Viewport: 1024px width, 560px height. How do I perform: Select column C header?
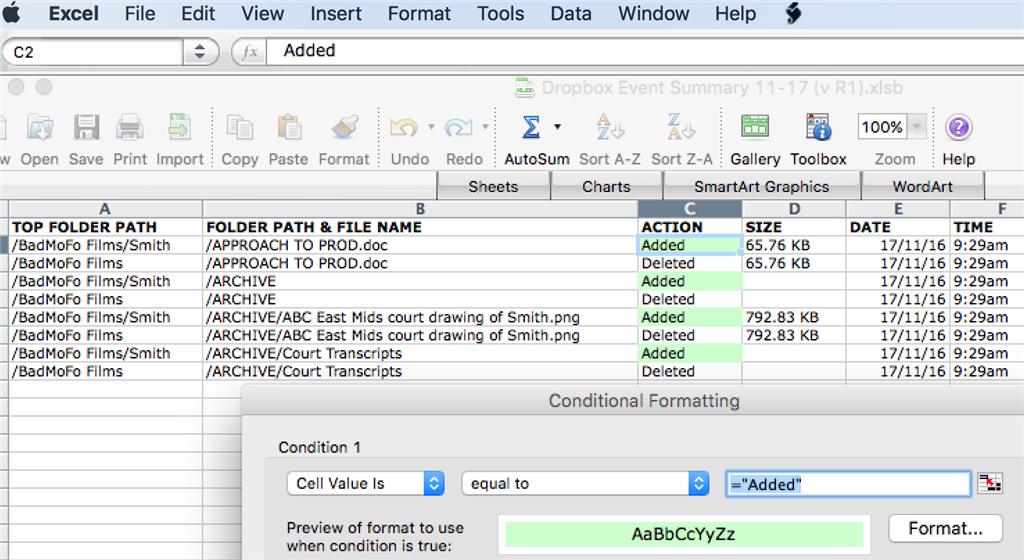[690, 209]
